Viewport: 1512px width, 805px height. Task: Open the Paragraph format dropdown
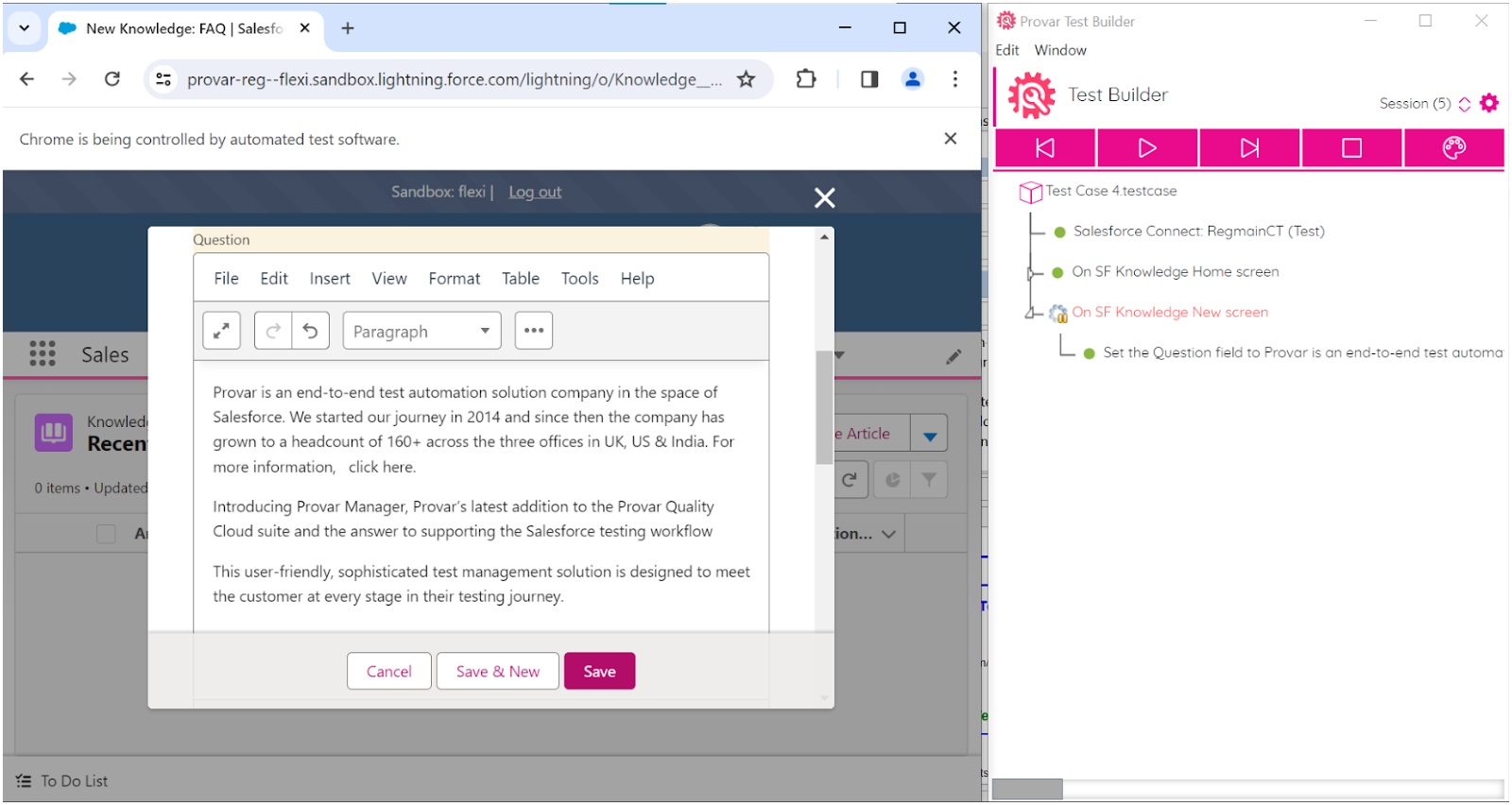pos(421,331)
